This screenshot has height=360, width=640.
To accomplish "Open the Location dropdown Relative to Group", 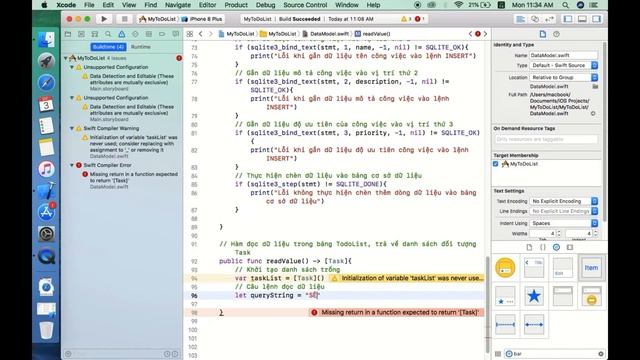I will pyautogui.click(x=564, y=77).
